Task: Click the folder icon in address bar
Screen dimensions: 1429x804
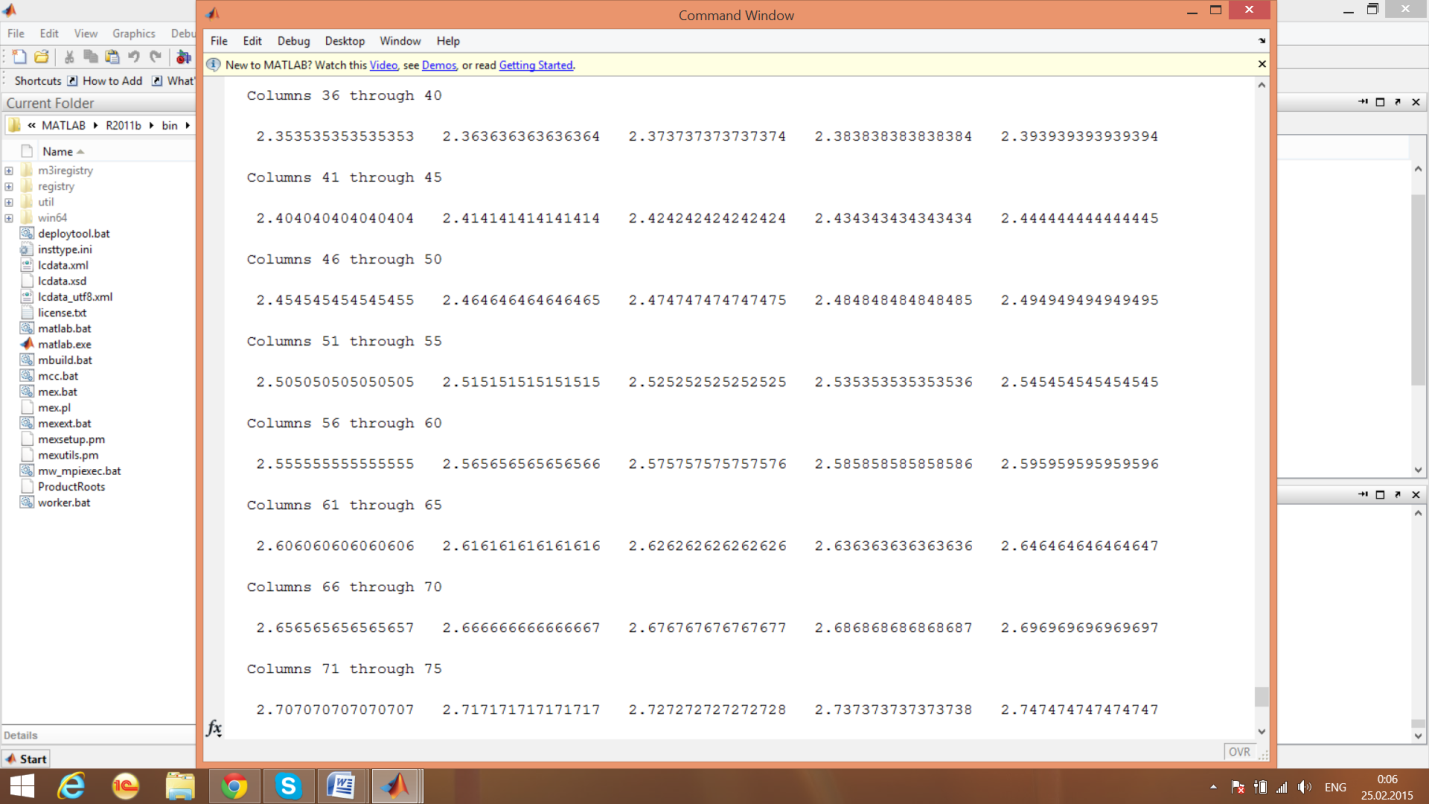Action: pos(14,126)
